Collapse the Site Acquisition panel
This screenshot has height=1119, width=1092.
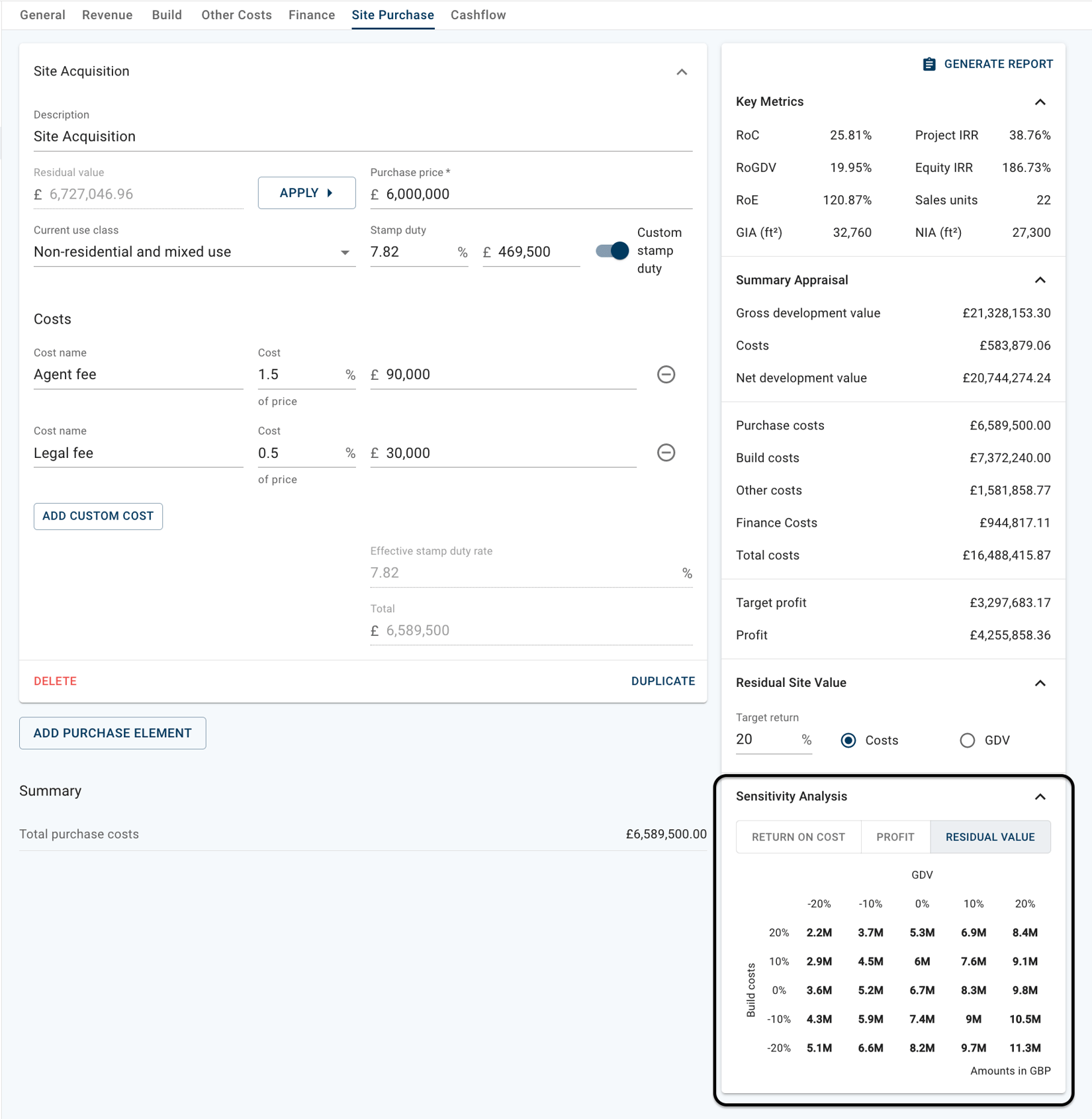682,71
